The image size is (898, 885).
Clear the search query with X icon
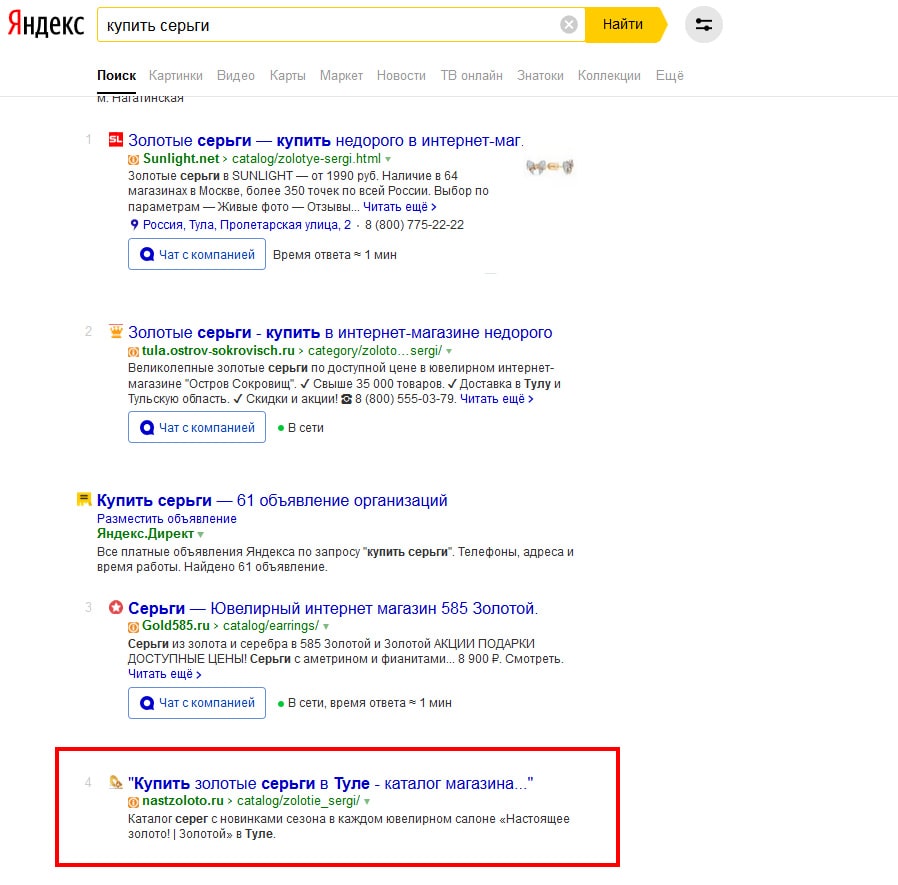[568, 25]
